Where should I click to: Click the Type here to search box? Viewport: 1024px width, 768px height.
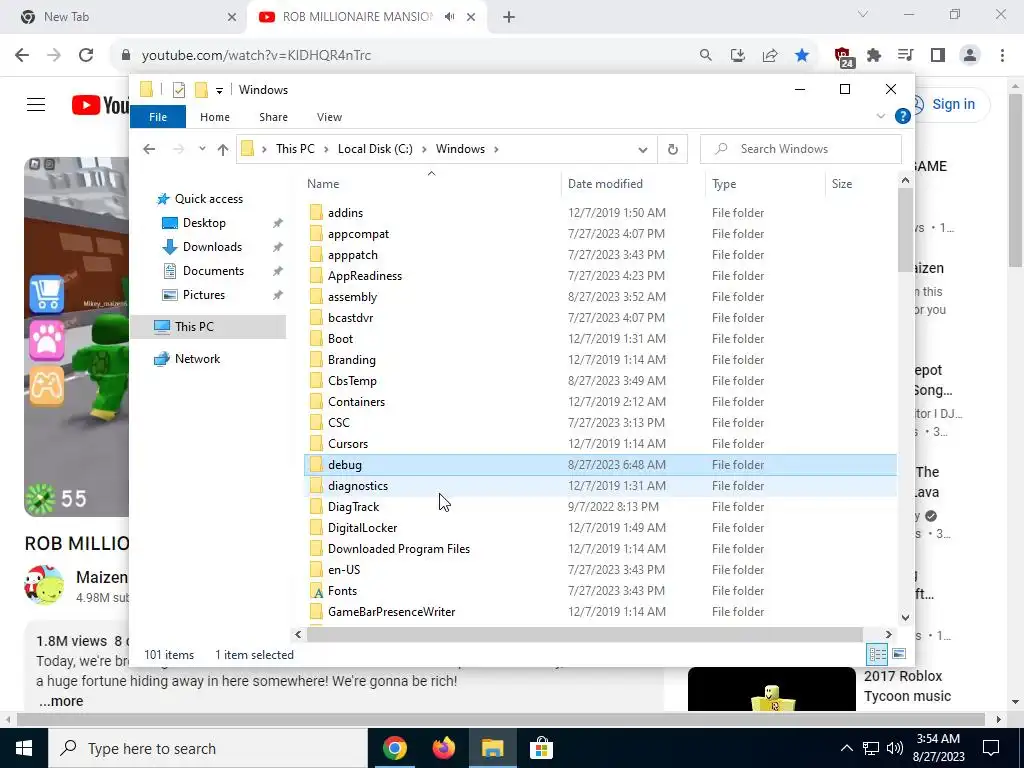coord(208,748)
